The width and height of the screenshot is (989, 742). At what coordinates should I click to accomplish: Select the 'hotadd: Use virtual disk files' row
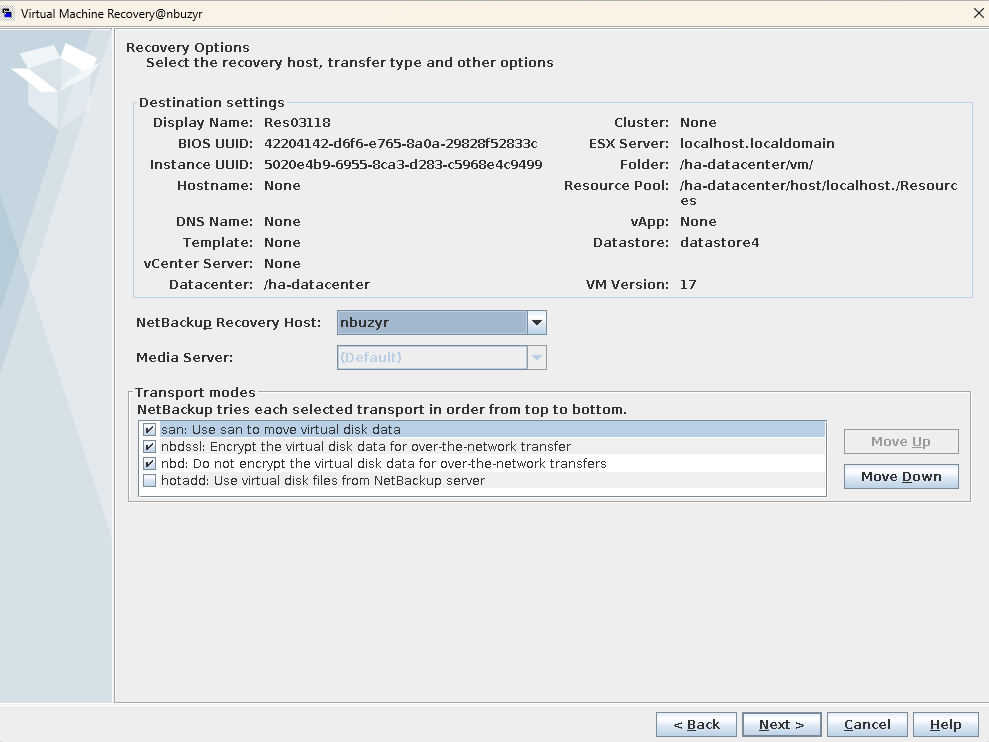(x=482, y=481)
